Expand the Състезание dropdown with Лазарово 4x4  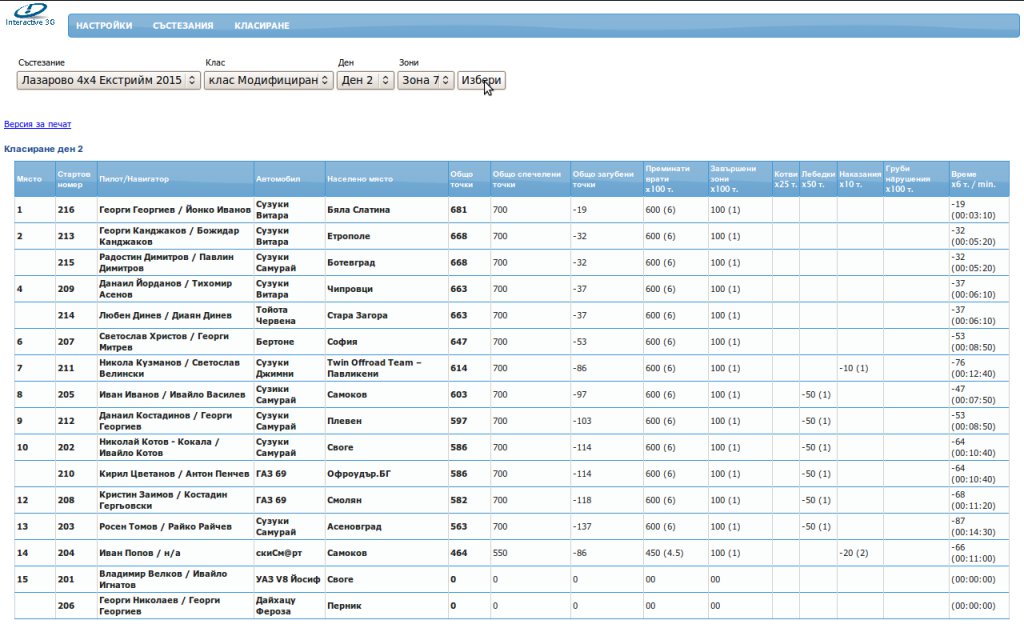coord(108,80)
